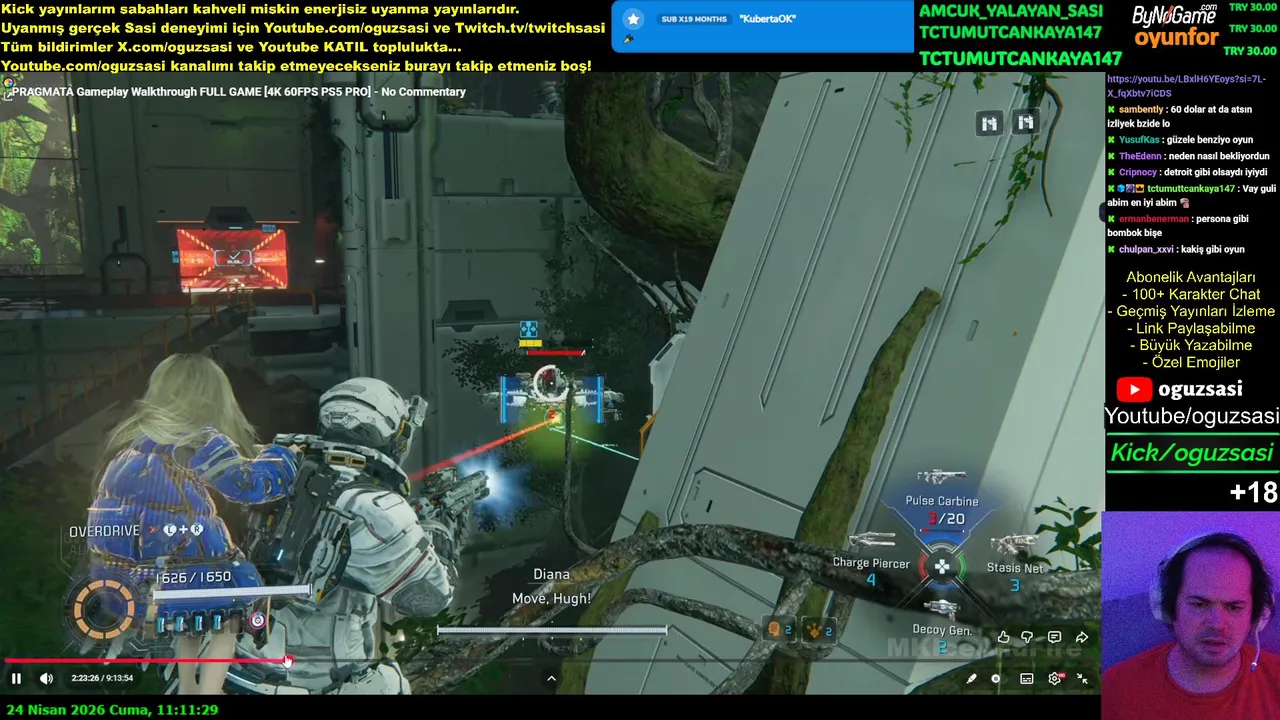This screenshot has width=1280, height=720.
Task: Click the "Move, Hugh!" subtitle line
Action: pos(551,598)
